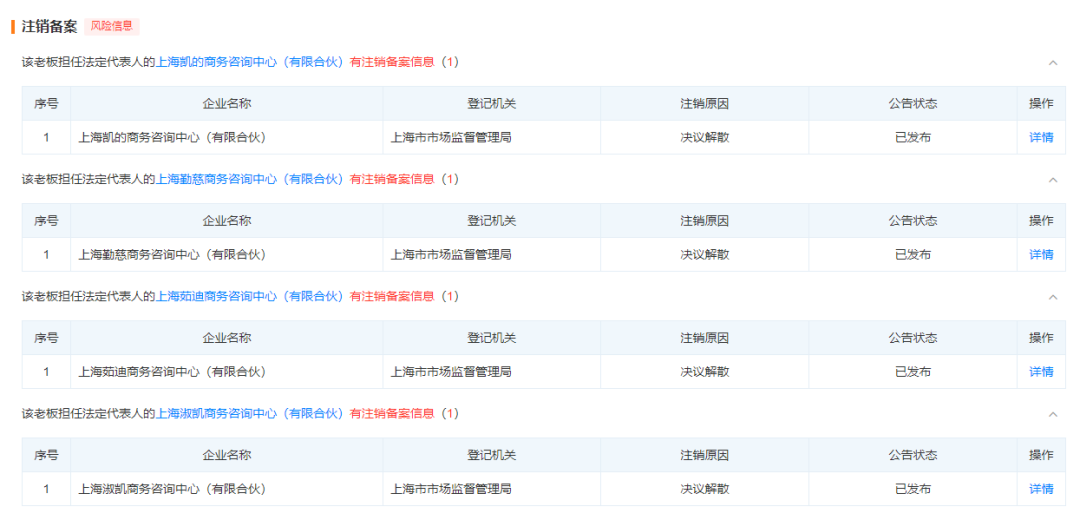1080x520 pixels.
Task: Click 登记机关 column header in 上海勤慈 table
Action: 492,221
